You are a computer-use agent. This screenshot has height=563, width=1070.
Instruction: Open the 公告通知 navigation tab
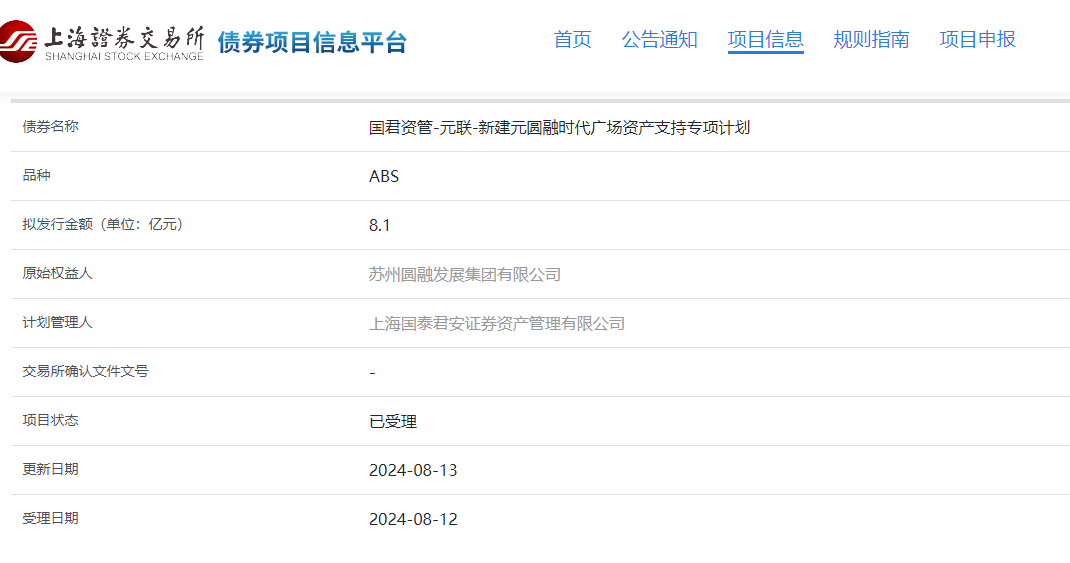point(659,40)
